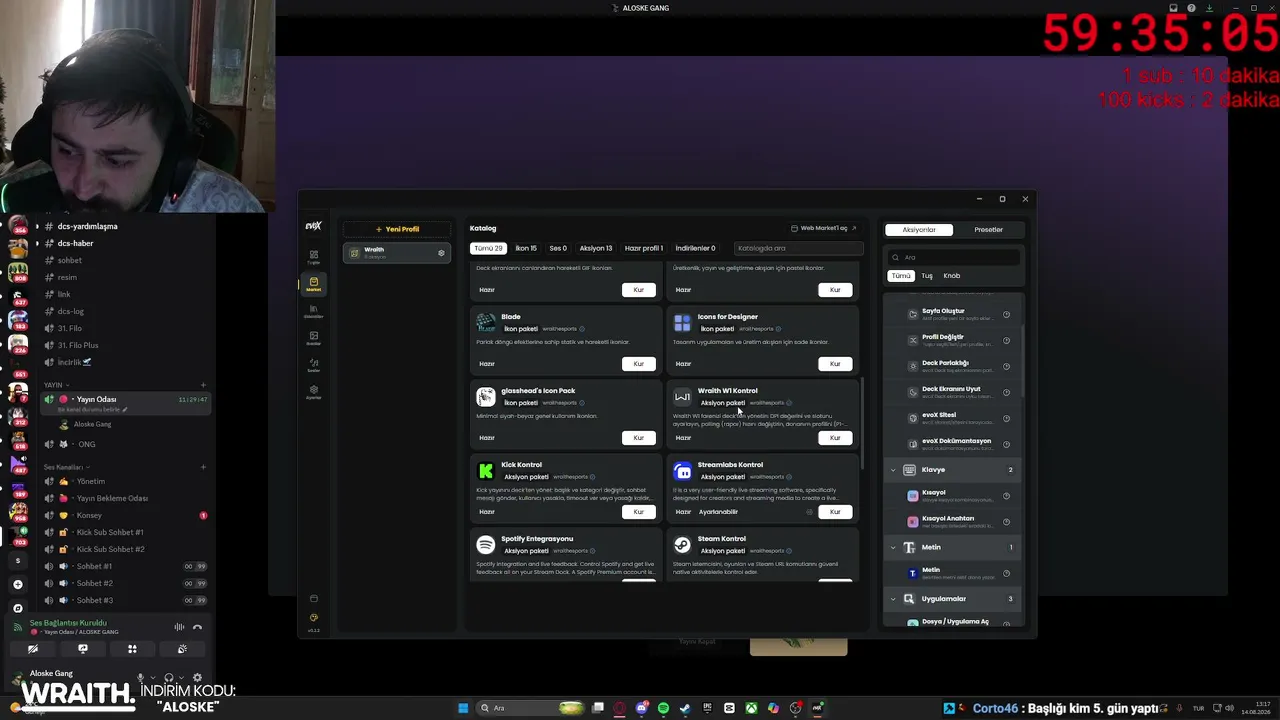Screen dimensions: 1280x720
Task: Open Spotify from the Windows taskbar
Action: tap(663, 708)
